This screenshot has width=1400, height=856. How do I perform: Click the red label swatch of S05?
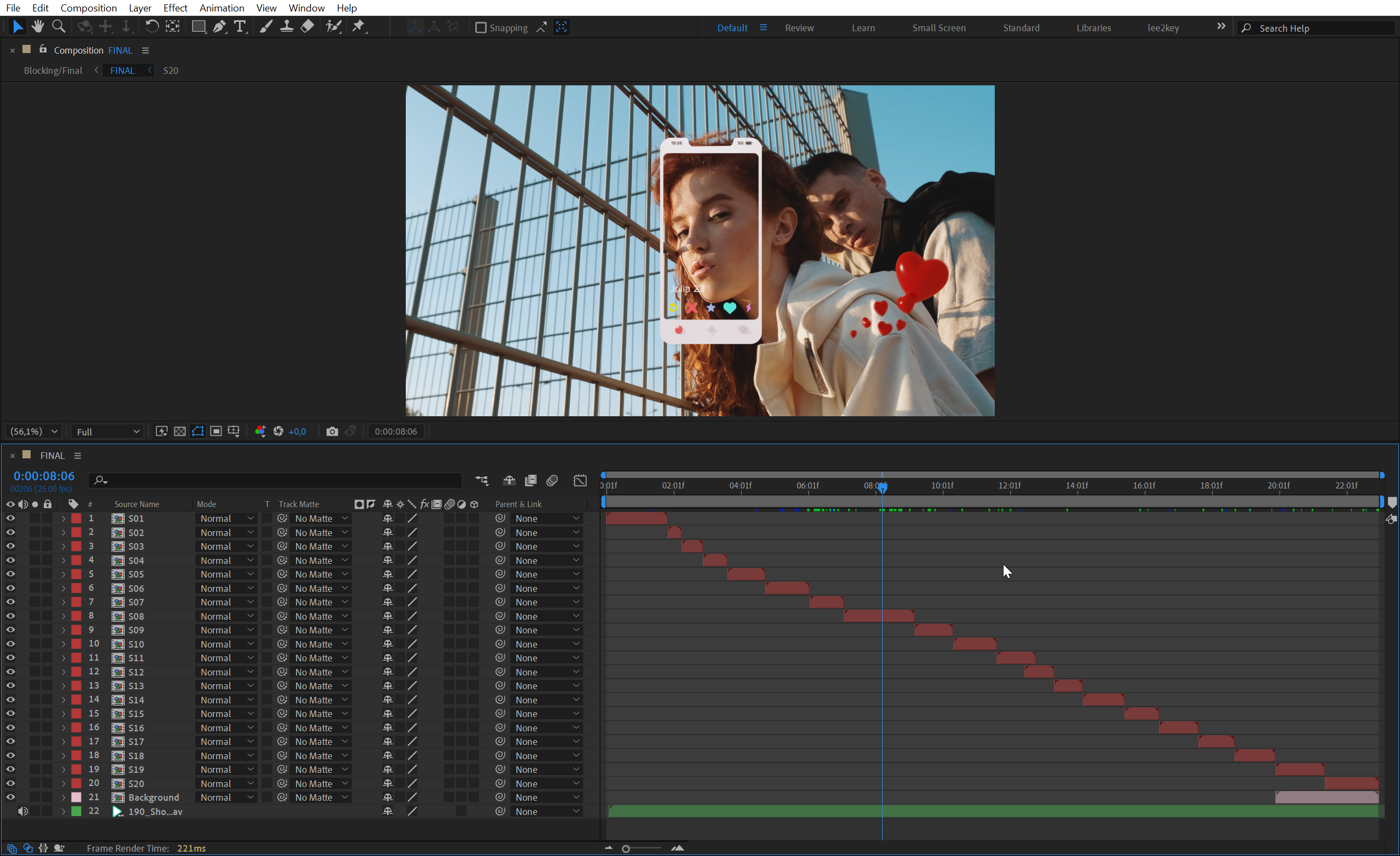(76, 574)
